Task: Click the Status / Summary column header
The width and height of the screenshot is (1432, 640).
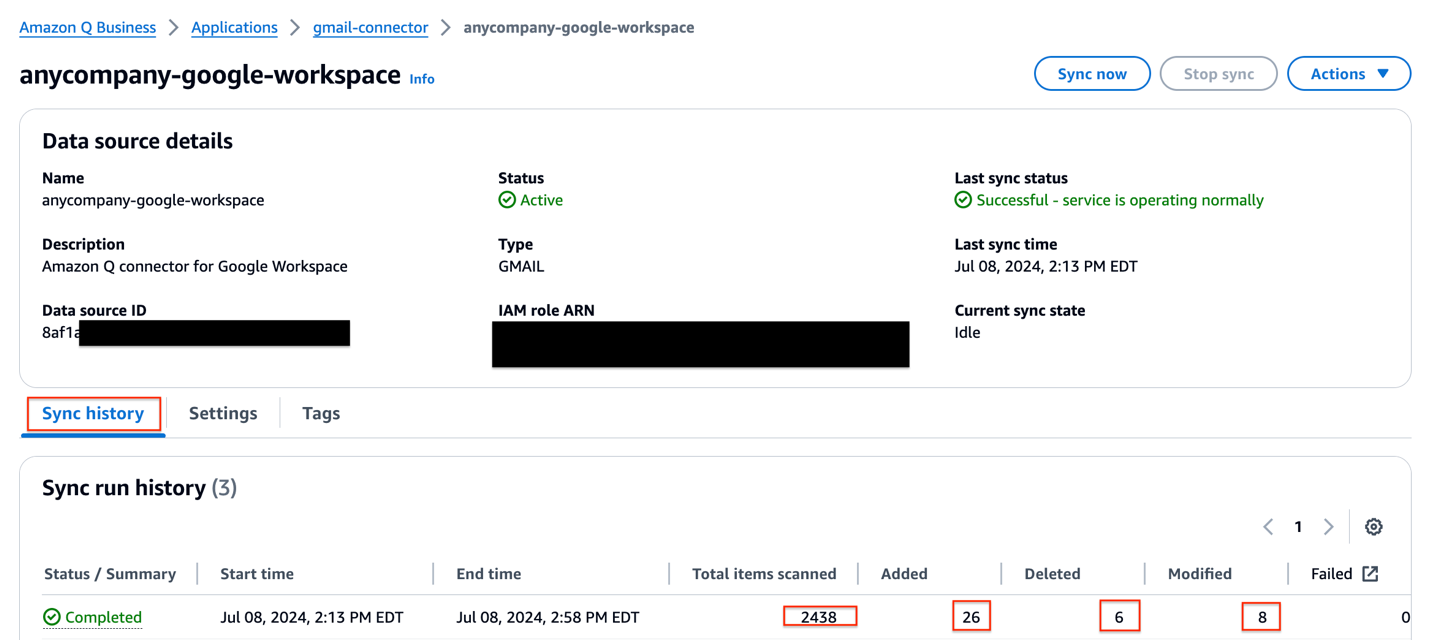Action: [x=110, y=574]
